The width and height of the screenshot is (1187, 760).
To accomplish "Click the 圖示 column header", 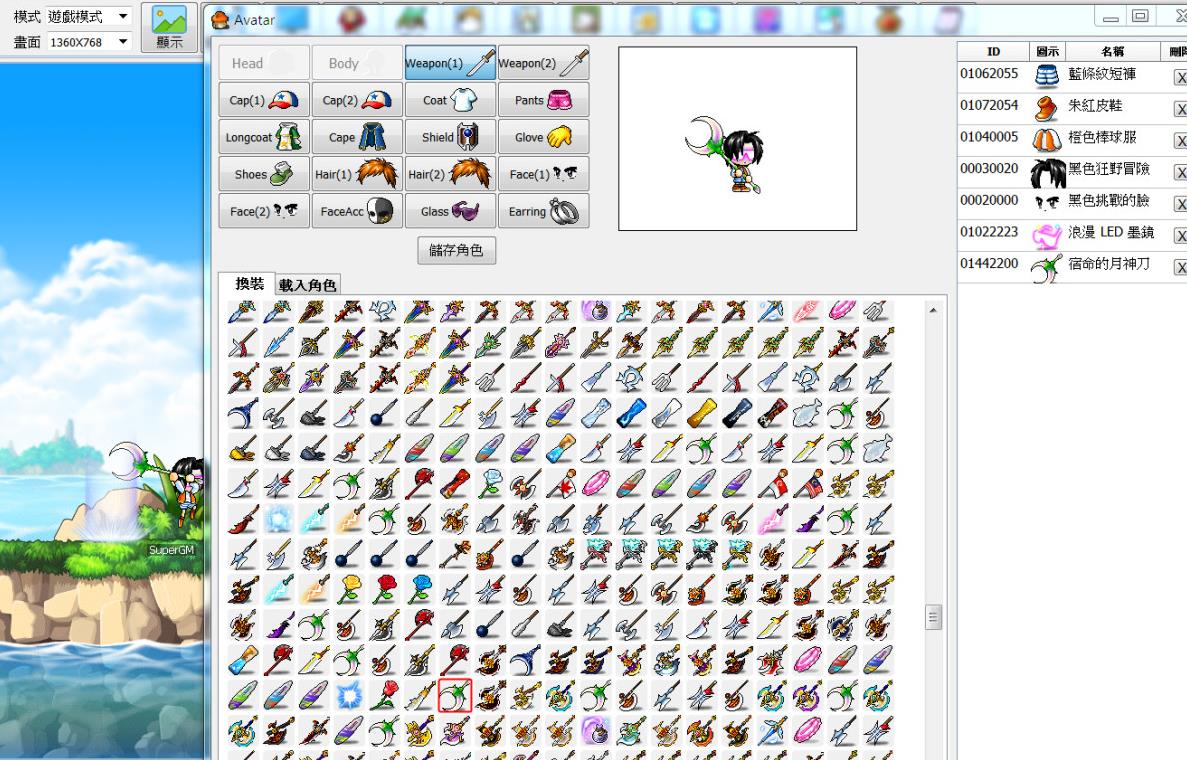I will click(1048, 51).
